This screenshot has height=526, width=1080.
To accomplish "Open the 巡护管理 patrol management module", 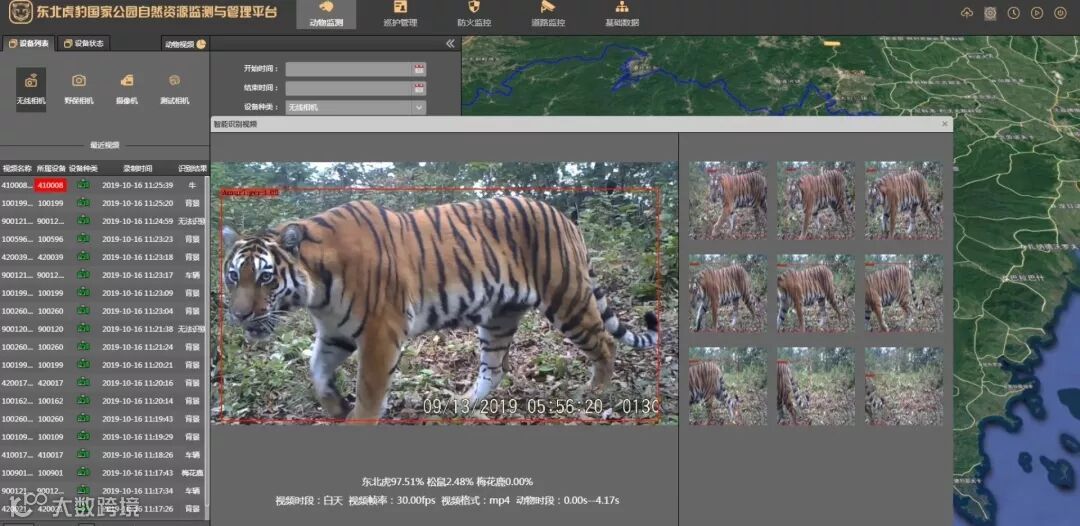I will pos(400,14).
